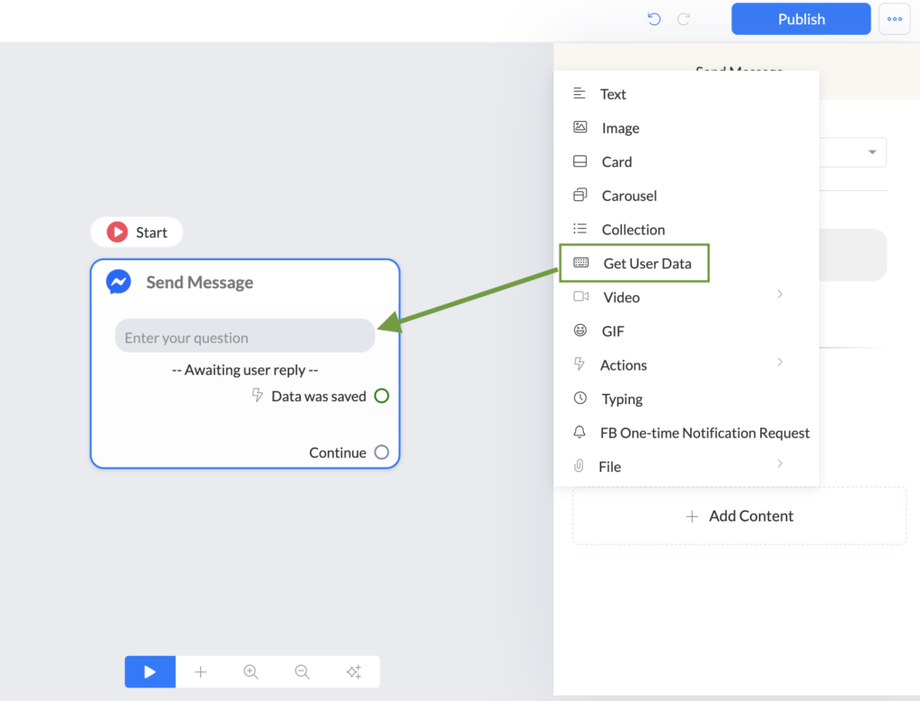Click the red Start play icon
This screenshot has height=701, width=920.
[117, 232]
